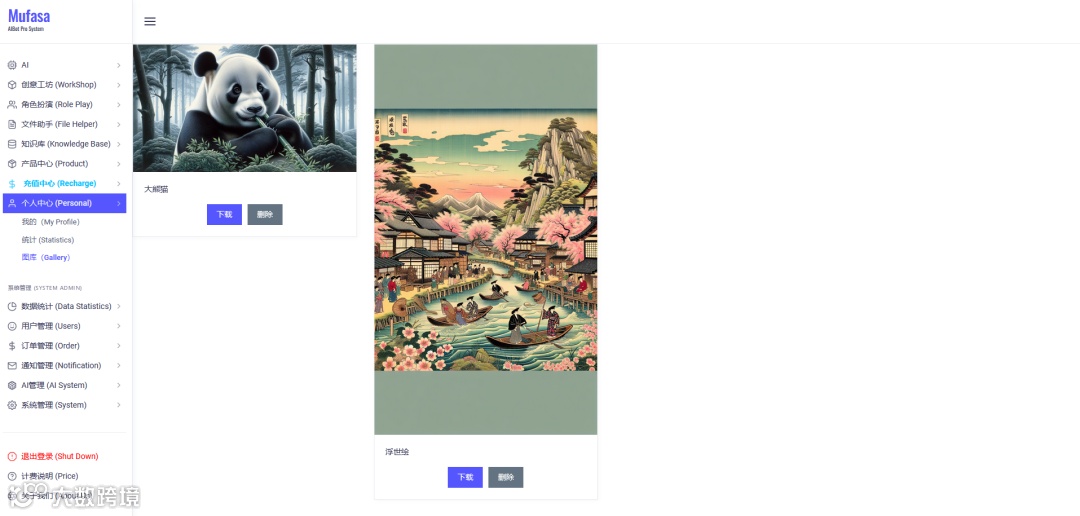
Task: Expand the AI System chevron
Action: [118, 385]
